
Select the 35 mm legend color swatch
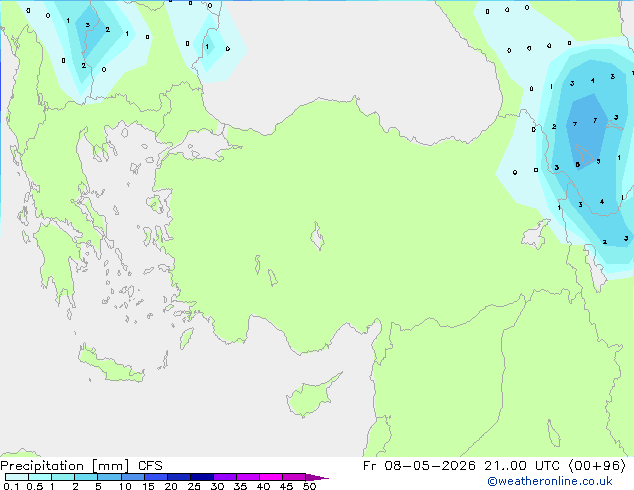coord(247,477)
